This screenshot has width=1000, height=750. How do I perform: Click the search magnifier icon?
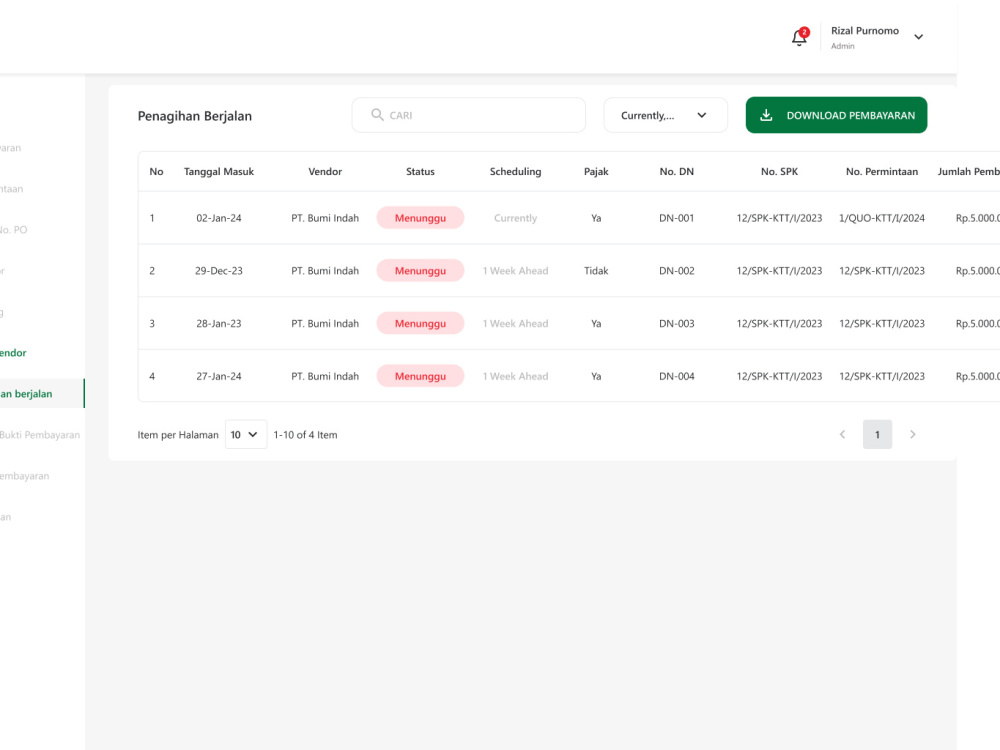click(377, 115)
